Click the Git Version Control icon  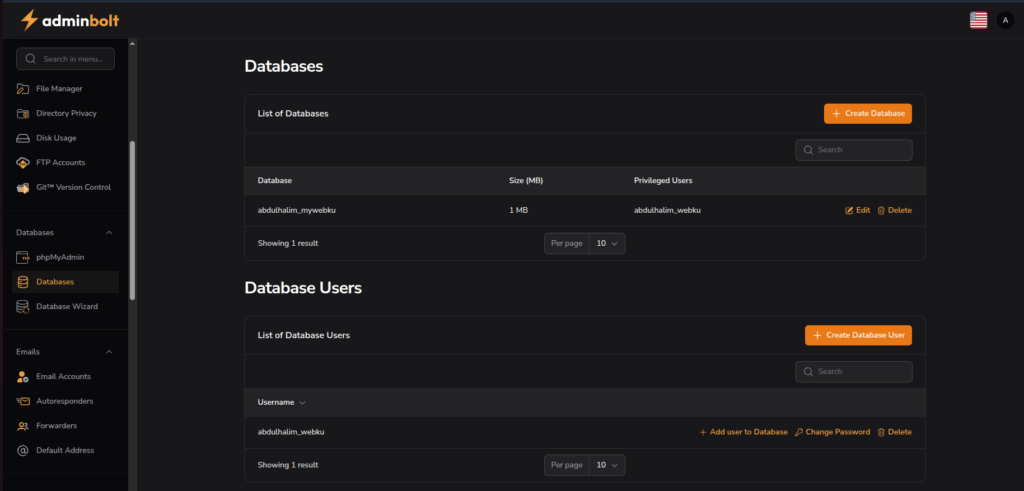(x=23, y=187)
